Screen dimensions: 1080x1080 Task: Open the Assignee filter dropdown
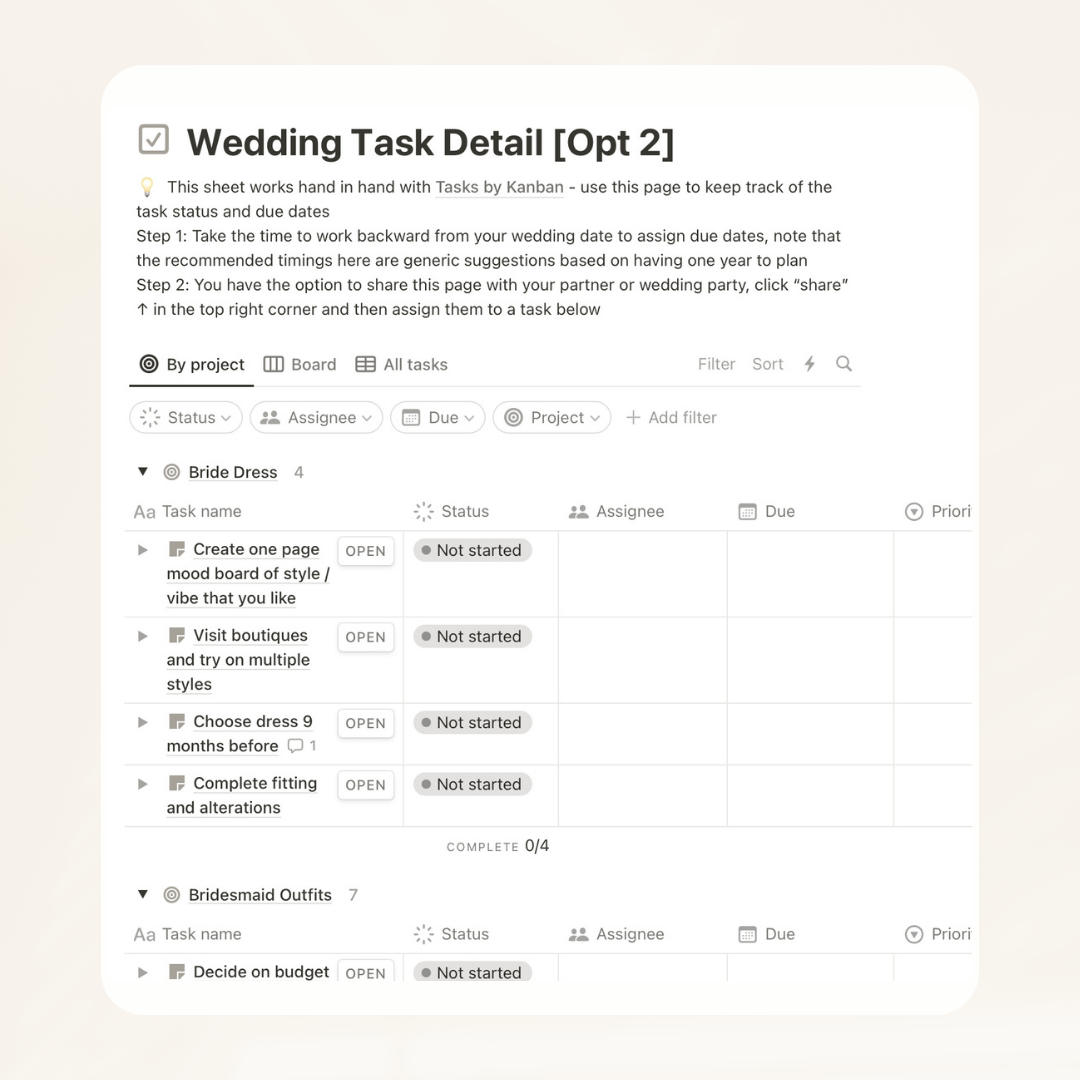(316, 418)
